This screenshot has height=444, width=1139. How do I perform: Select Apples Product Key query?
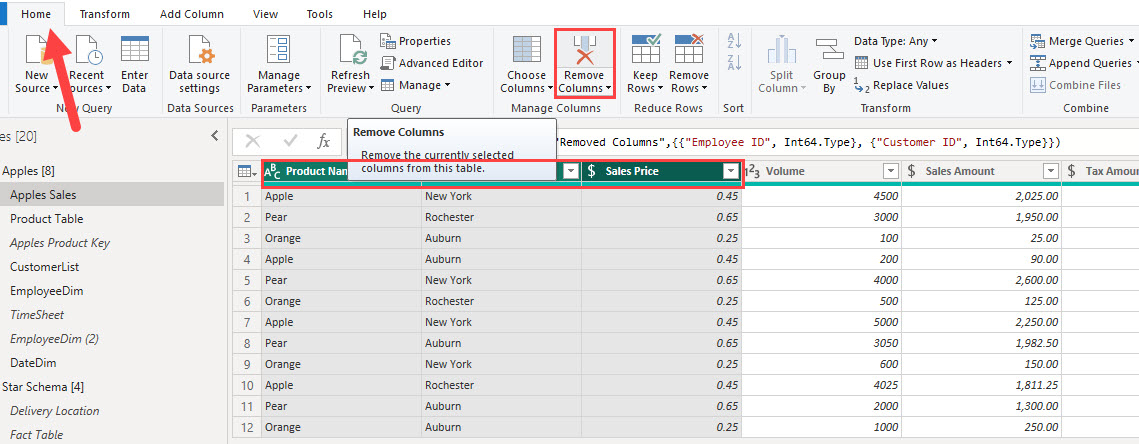tap(112, 243)
